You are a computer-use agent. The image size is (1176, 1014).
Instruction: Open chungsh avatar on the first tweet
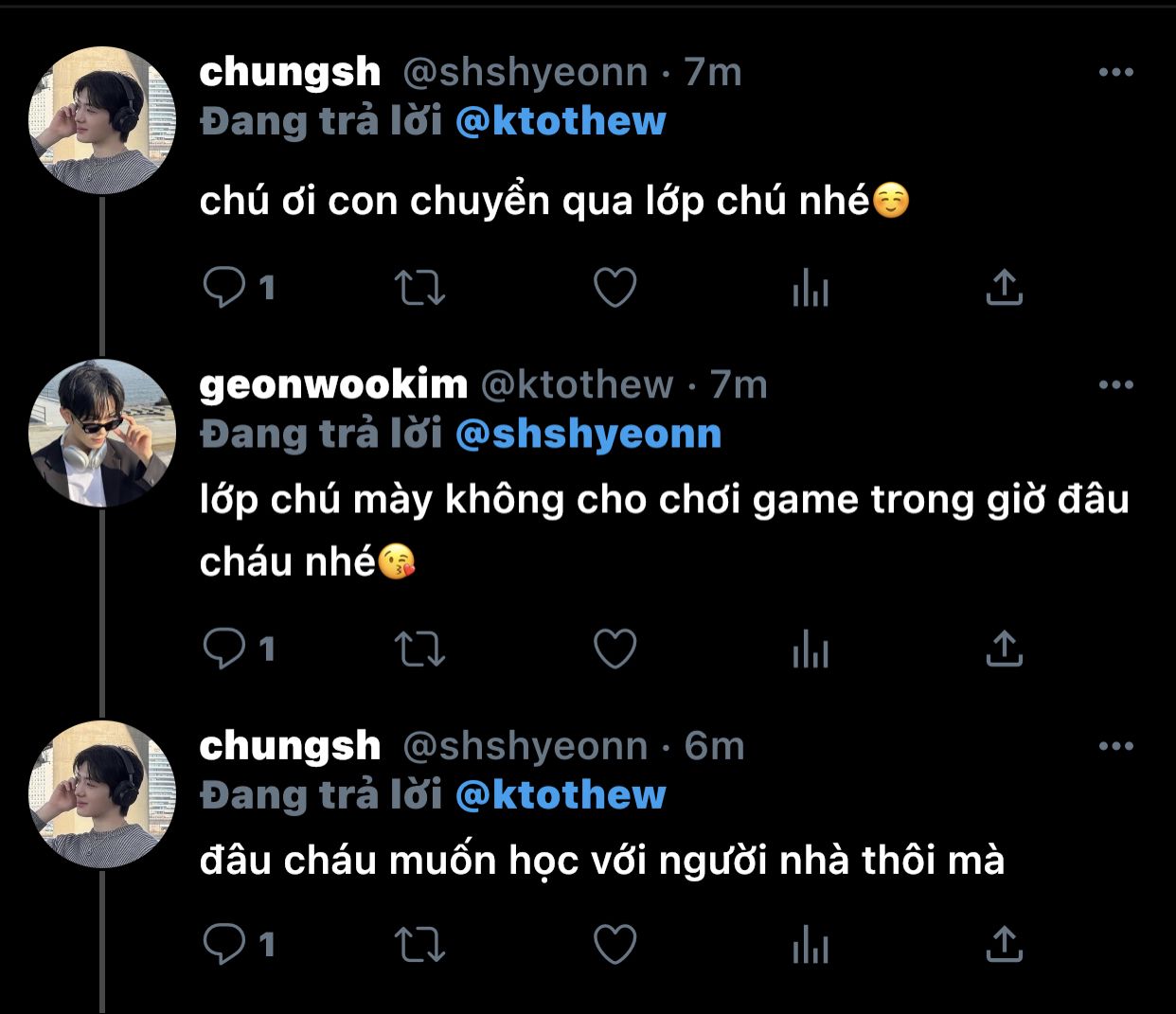coord(102,120)
